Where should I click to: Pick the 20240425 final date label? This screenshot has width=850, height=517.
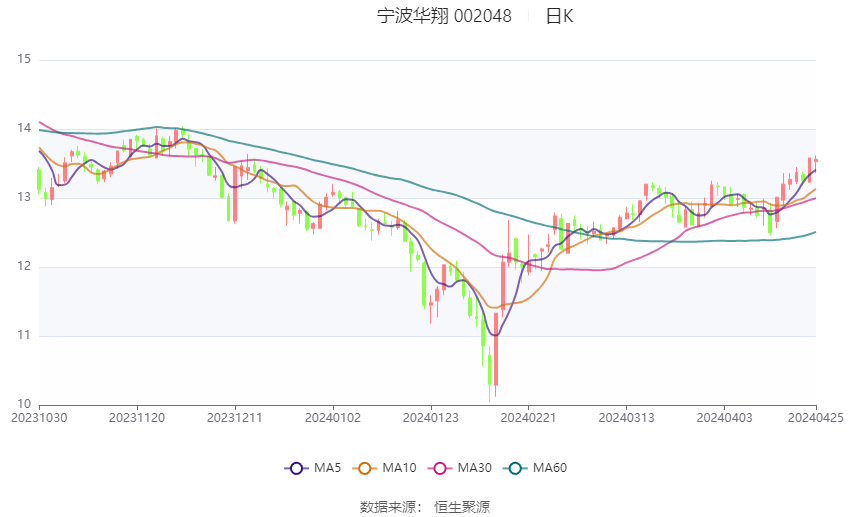tap(816, 417)
